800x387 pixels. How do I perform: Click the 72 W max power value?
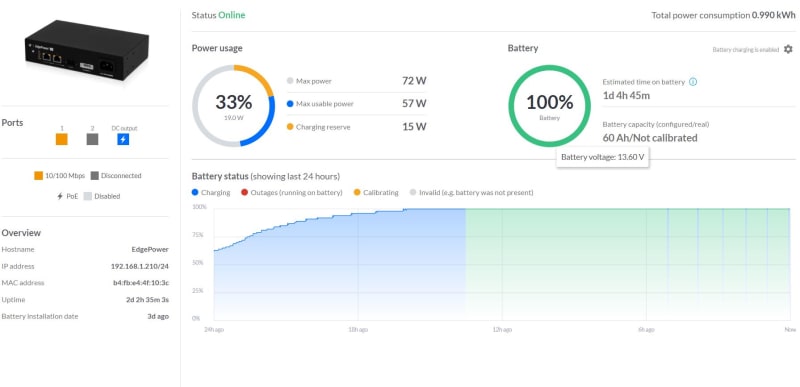click(x=414, y=81)
